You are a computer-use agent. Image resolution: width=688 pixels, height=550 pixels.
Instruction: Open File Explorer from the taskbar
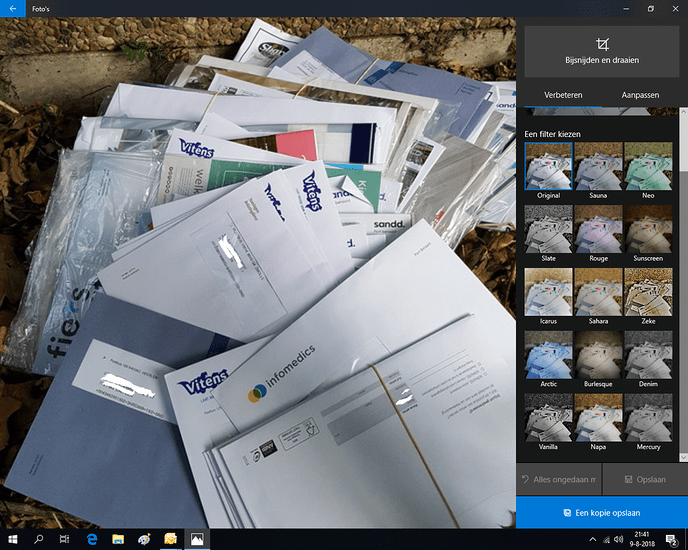pyautogui.click(x=118, y=539)
